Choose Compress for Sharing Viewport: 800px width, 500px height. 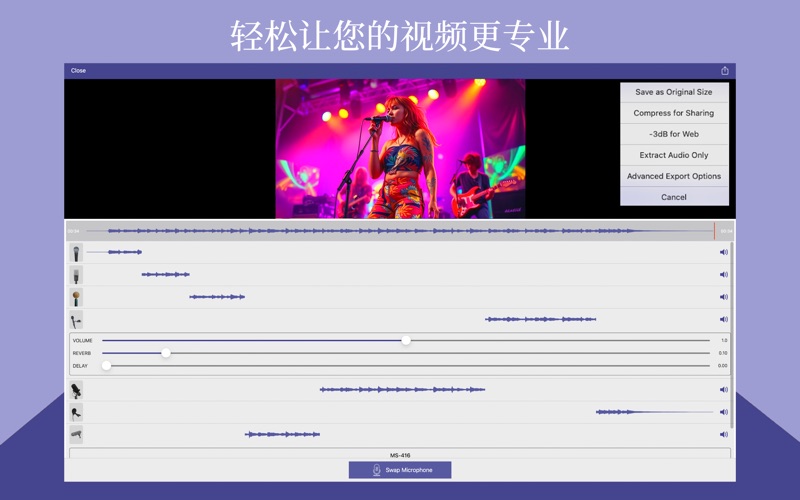[674, 113]
